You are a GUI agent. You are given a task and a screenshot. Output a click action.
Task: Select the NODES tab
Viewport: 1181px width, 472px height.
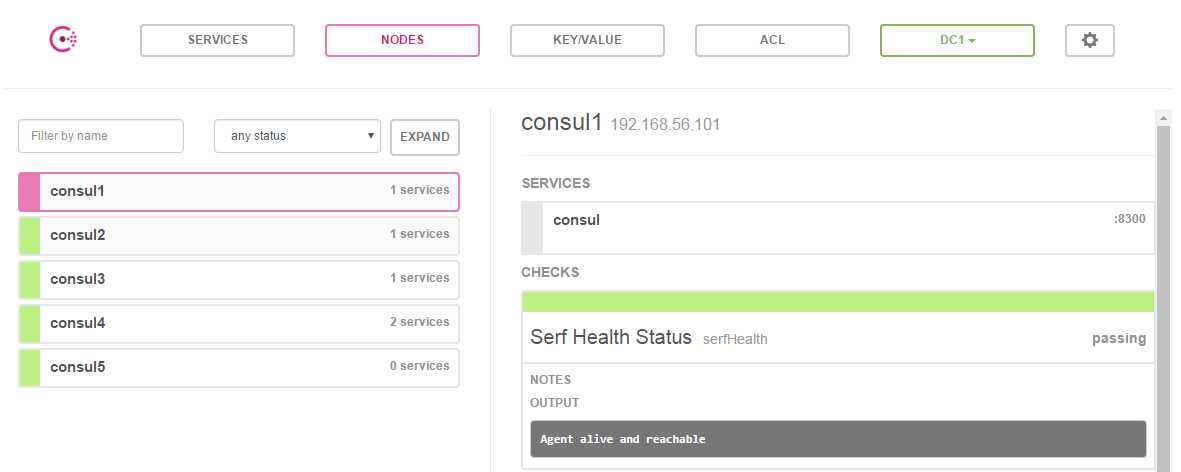click(x=402, y=40)
